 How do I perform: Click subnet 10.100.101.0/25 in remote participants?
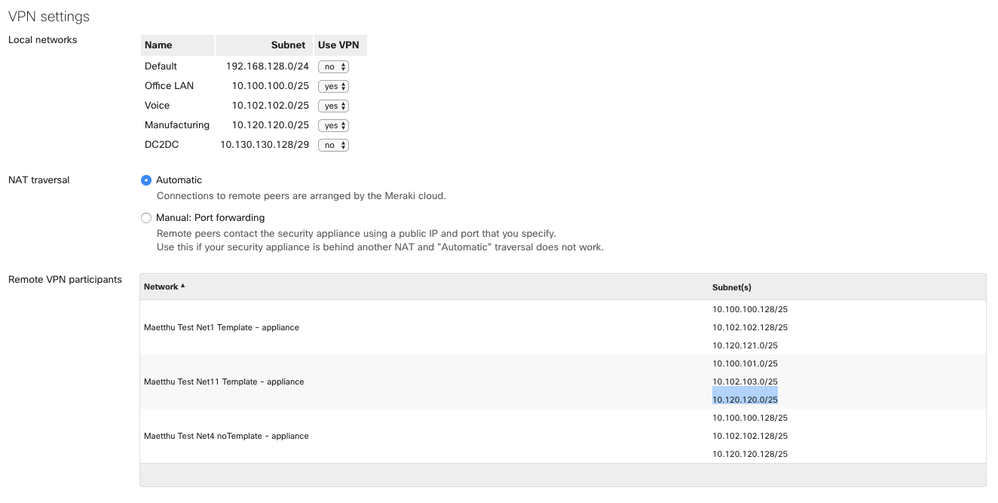(745, 364)
